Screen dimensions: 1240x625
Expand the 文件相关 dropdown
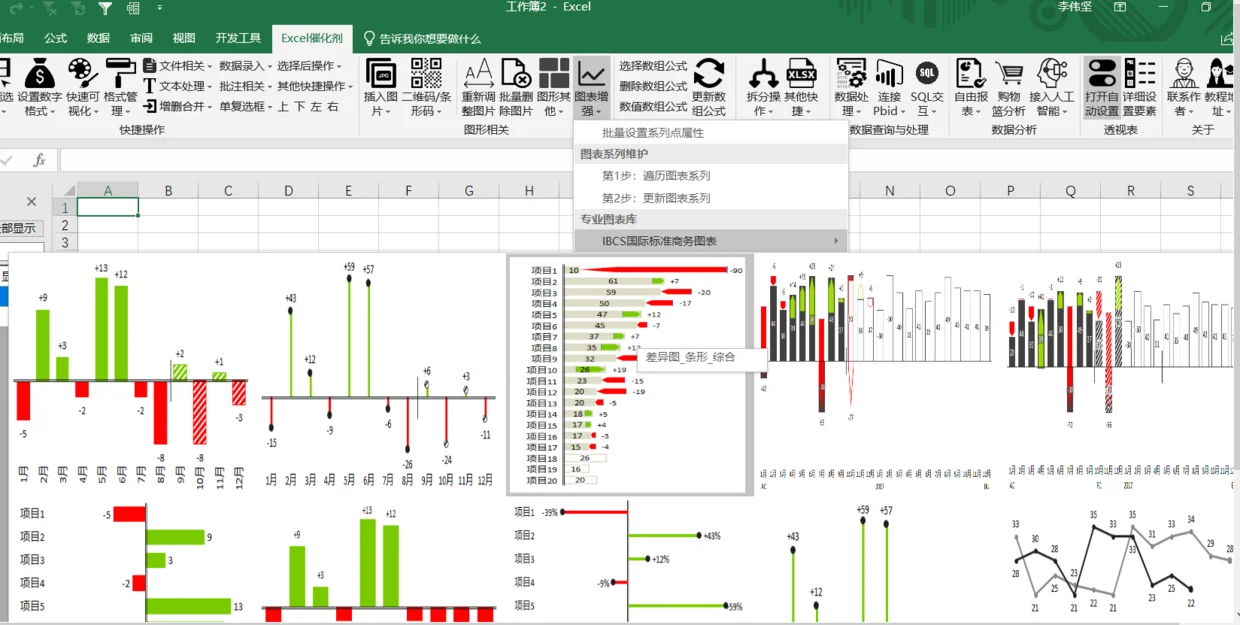click(x=178, y=66)
